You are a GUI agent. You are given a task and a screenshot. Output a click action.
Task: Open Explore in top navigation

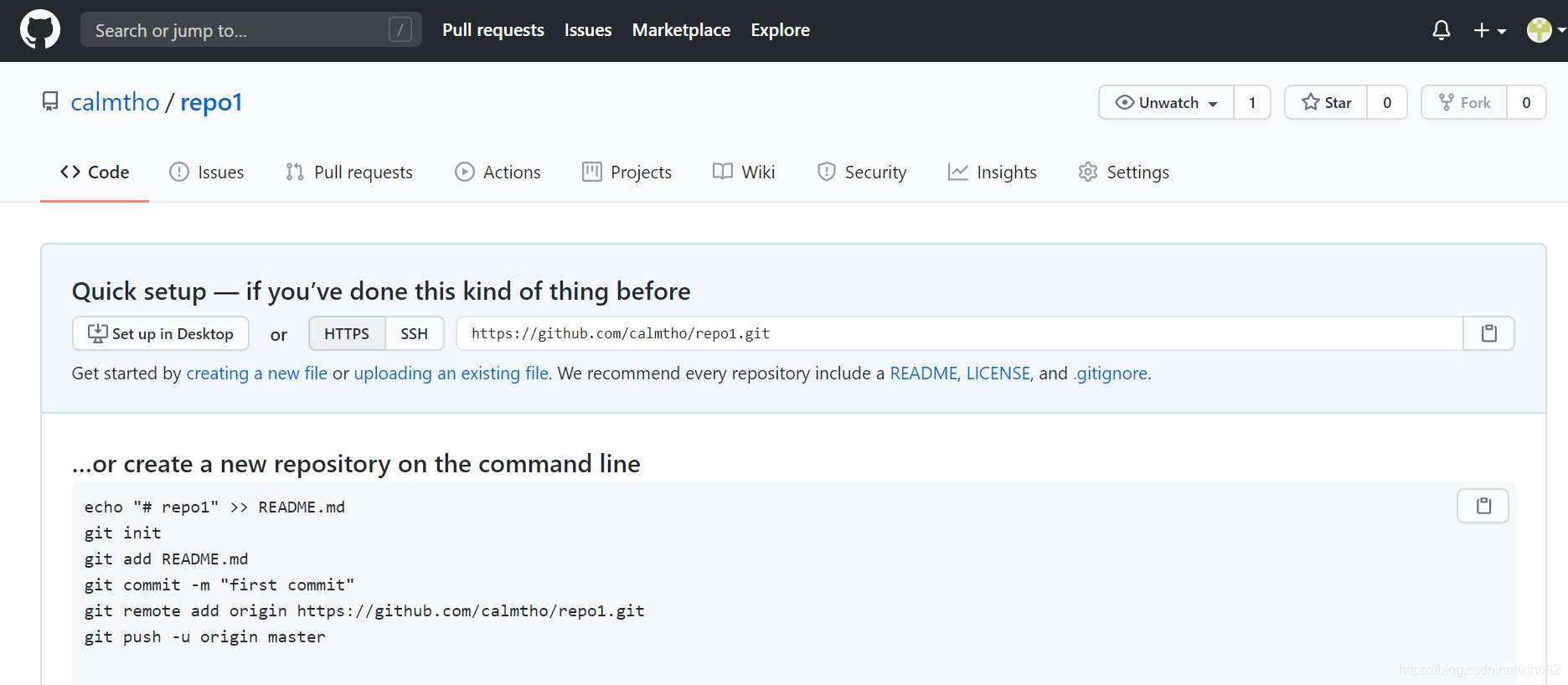[780, 30]
